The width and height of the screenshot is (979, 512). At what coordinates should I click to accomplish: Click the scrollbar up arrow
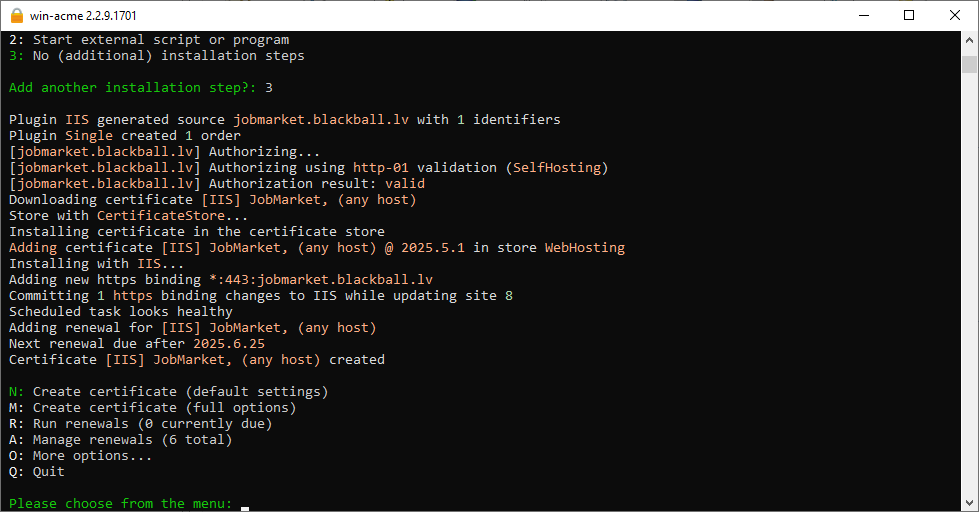(969, 40)
